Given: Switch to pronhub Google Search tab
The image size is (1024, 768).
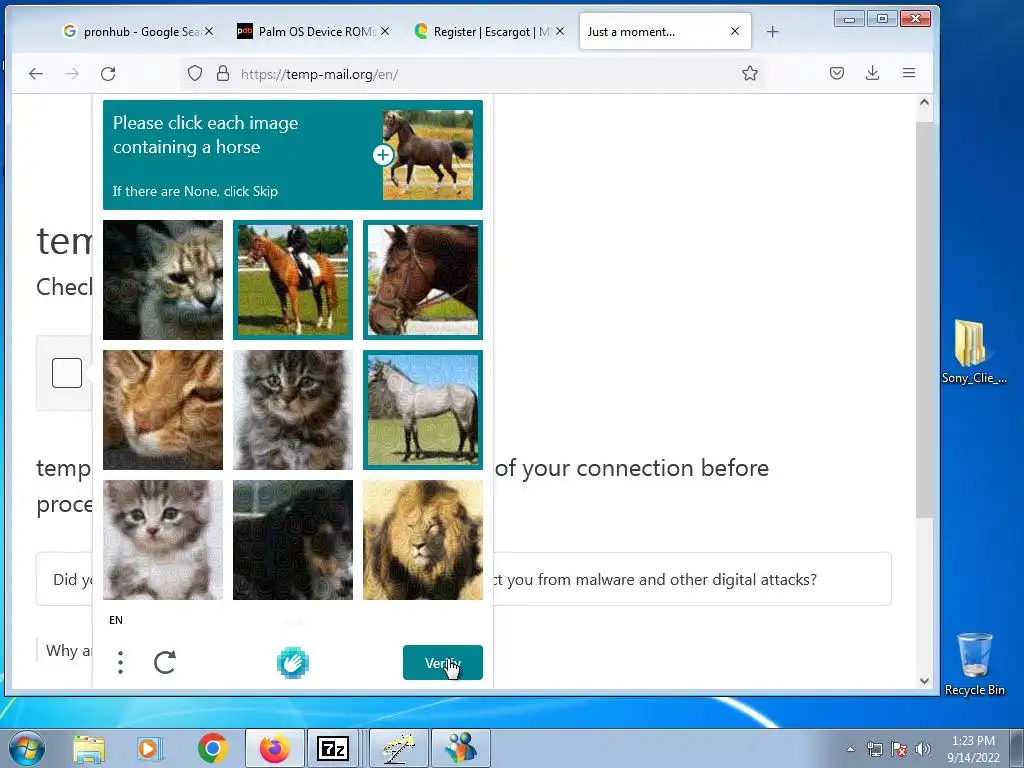Looking at the screenshot, I should click(x=138, y=31).
